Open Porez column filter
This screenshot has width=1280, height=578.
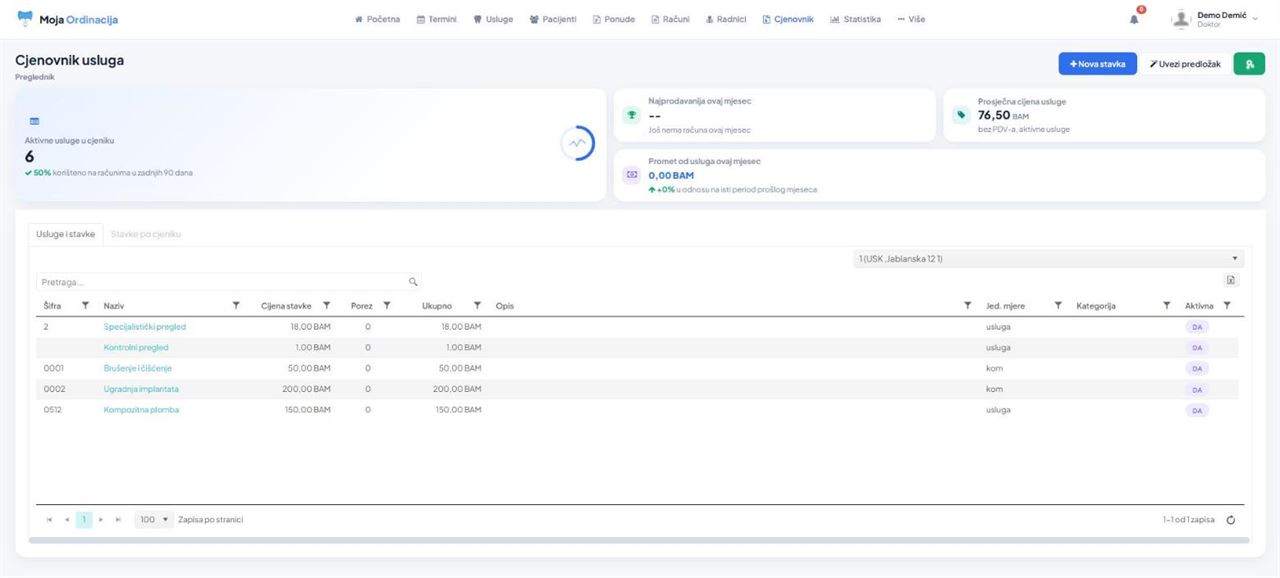(x=387, y=305)
